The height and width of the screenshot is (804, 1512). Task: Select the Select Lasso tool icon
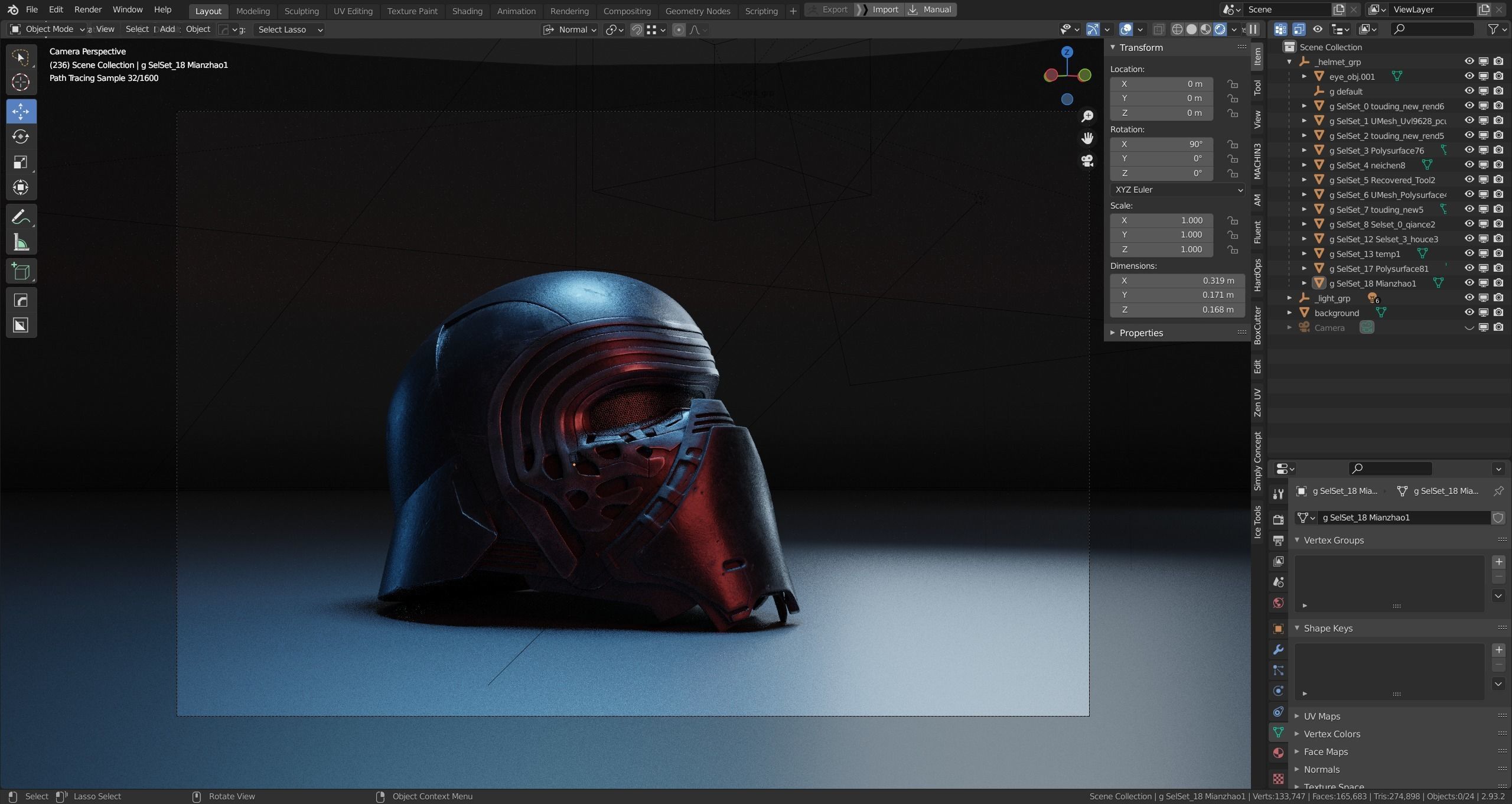pyautogui.click(x=21, y=57)
